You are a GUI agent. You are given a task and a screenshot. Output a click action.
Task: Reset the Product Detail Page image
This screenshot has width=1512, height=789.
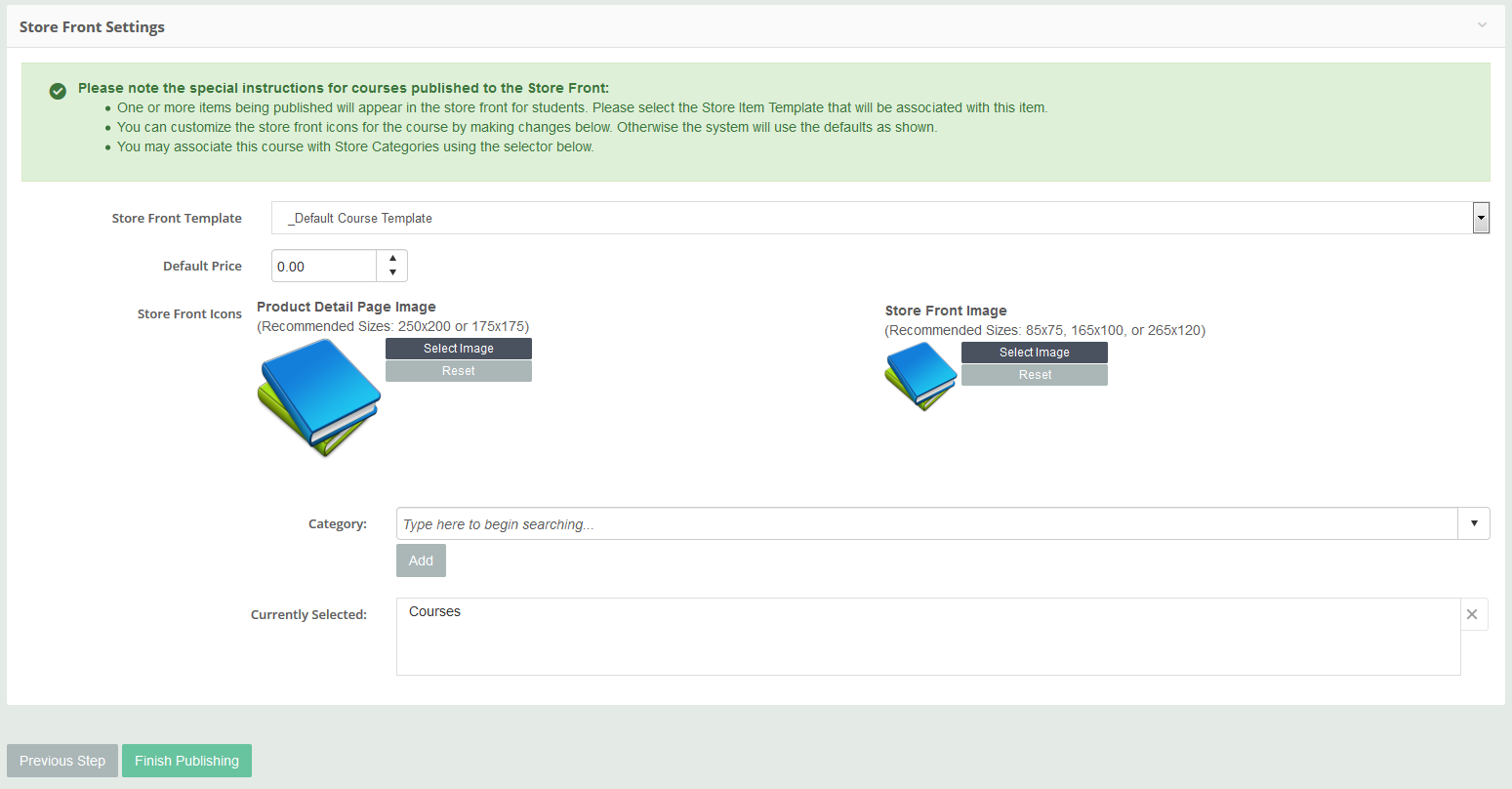pos(458,371)
